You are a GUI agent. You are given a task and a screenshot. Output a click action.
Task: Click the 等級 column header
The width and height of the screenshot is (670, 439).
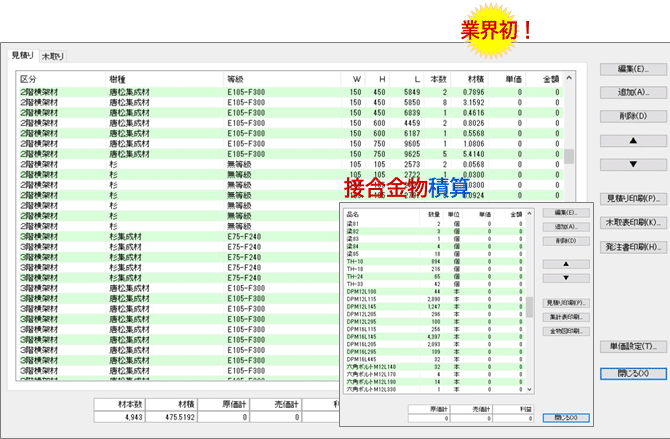[x=236, y=77]
